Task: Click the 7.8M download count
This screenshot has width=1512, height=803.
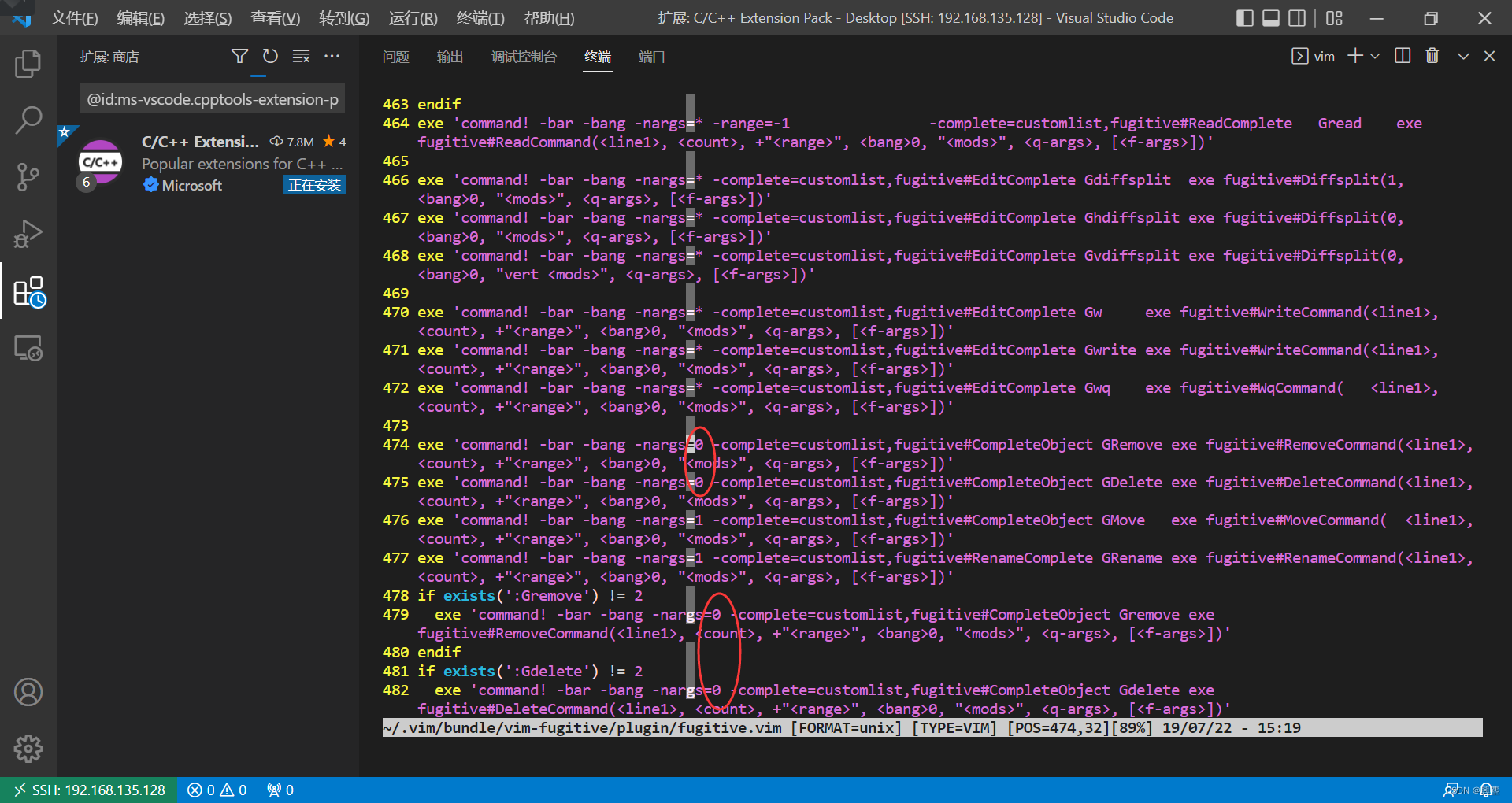Action: click(291, 142)
